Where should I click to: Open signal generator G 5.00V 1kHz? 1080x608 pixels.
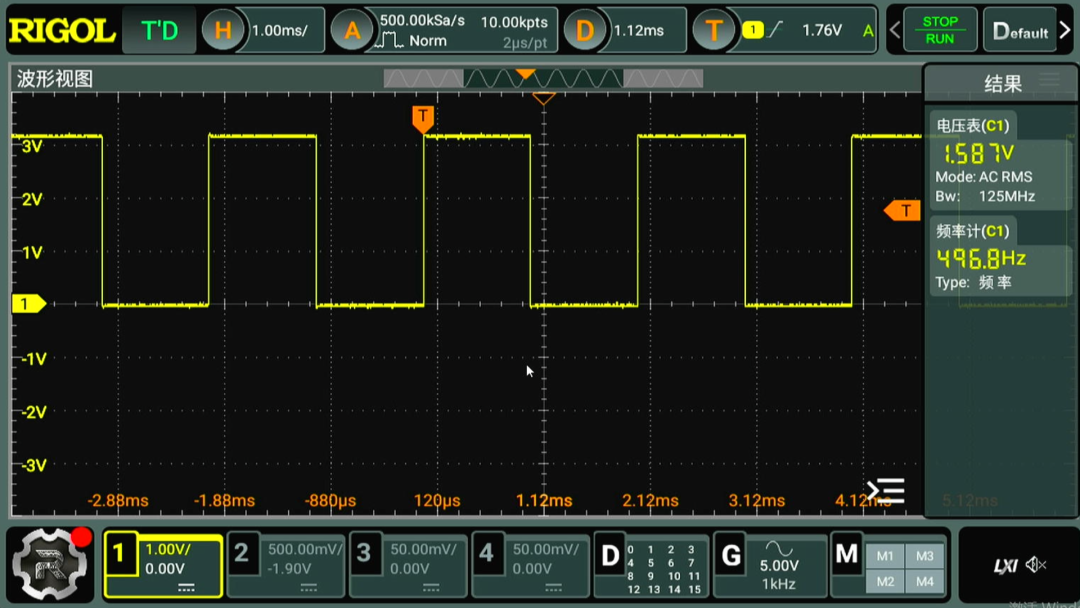[x=770, y=565]
